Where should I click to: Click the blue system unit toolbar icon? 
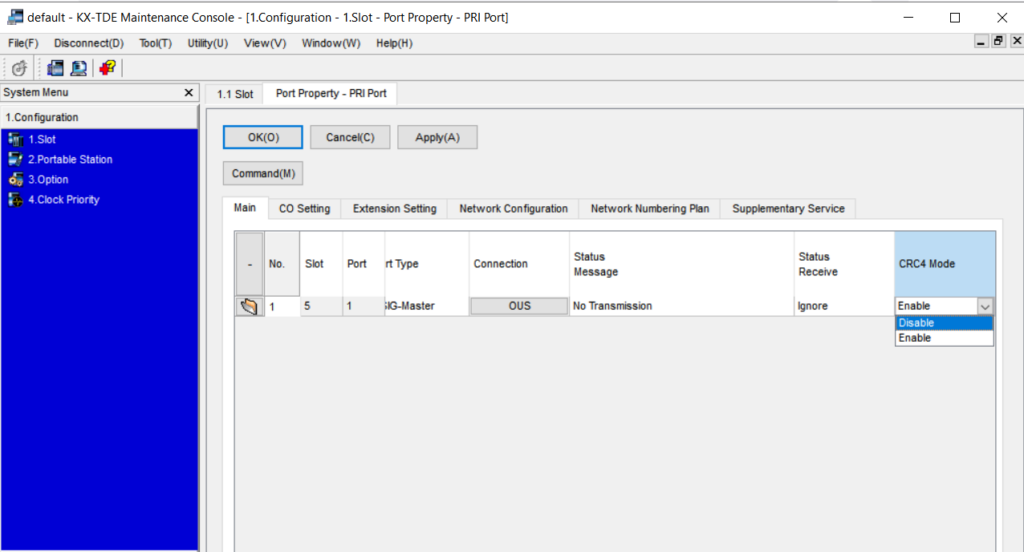click(x=55, y=68)
